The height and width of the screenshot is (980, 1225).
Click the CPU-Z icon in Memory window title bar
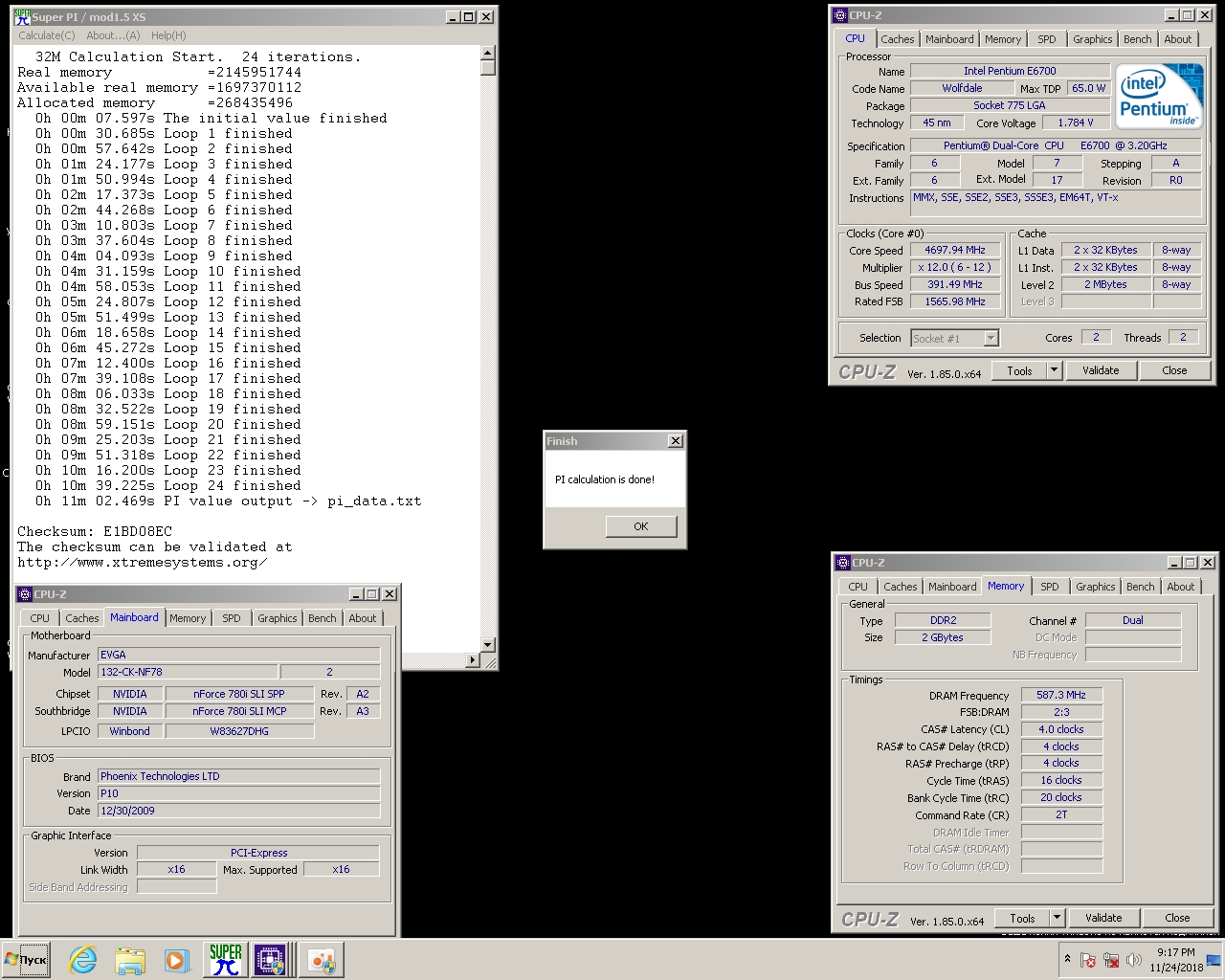tap(843, 563)
